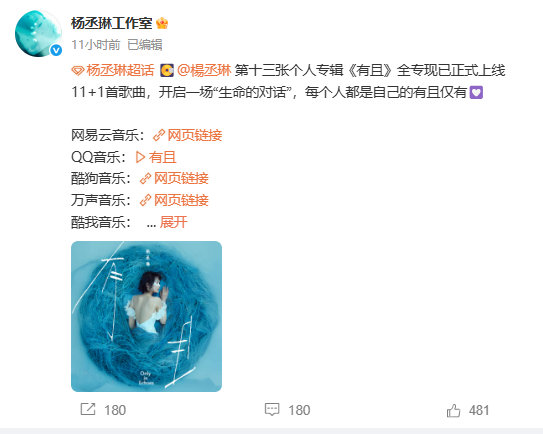Open the 杨丞琳超话 super topic link
Viewport: 543px width, 434px height.
click(120, 70)
